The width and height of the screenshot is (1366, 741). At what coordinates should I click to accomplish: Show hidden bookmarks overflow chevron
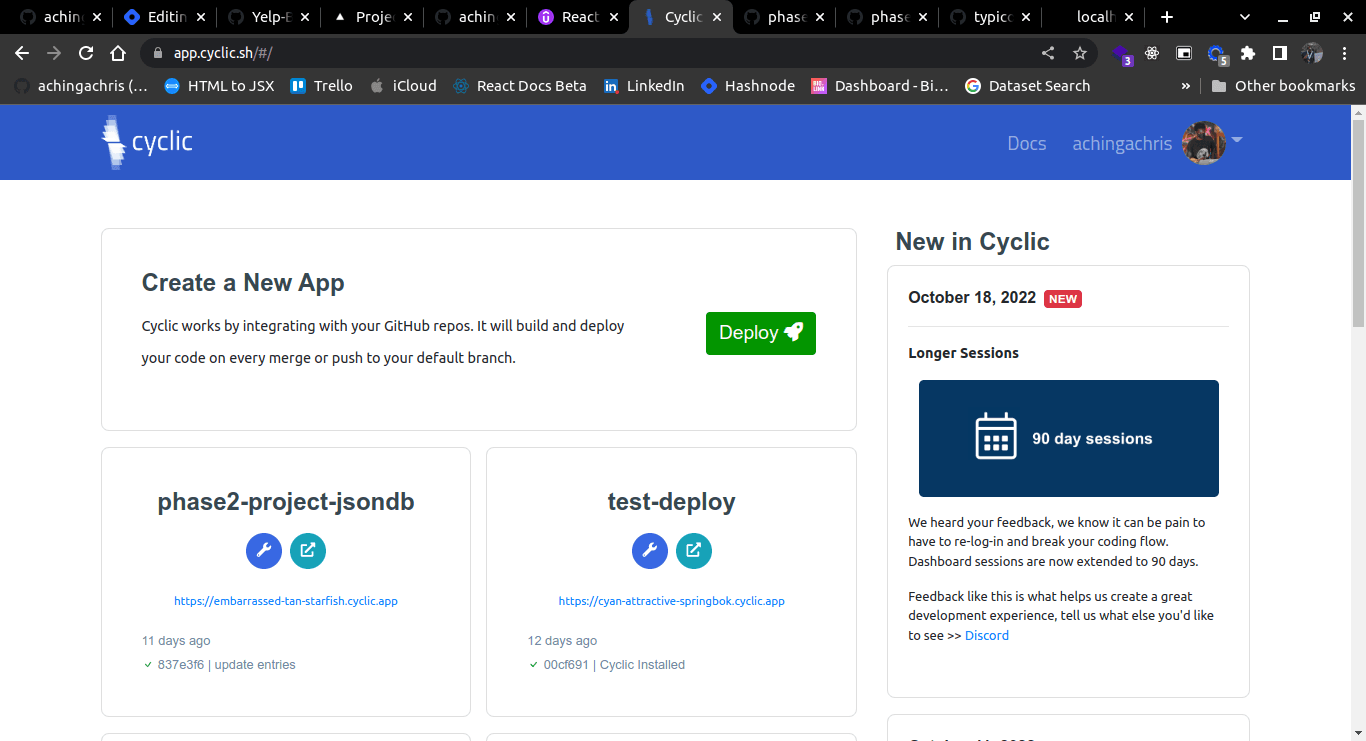(1186, 86)
